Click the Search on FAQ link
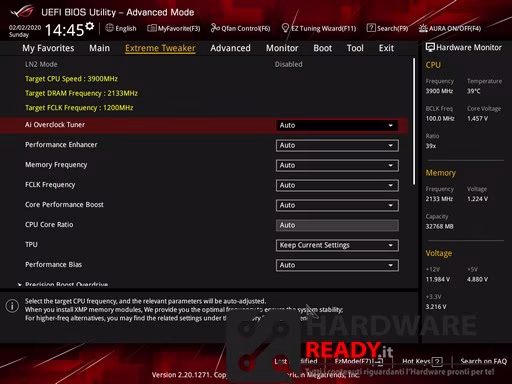The width and height of the screenshot is (512, 384). (x=483, y=361)
